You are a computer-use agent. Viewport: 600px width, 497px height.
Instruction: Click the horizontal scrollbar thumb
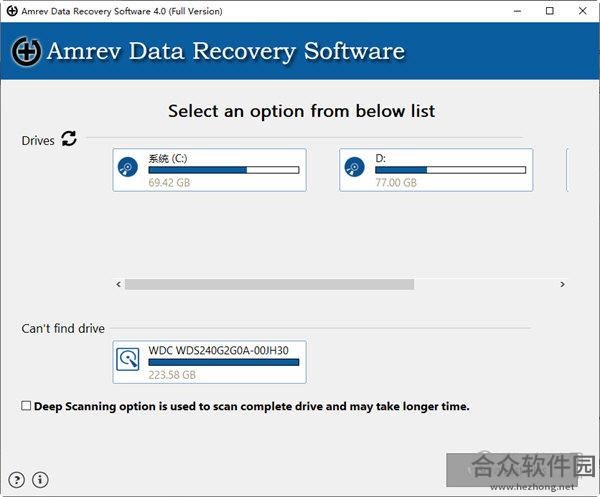[269, 284]
